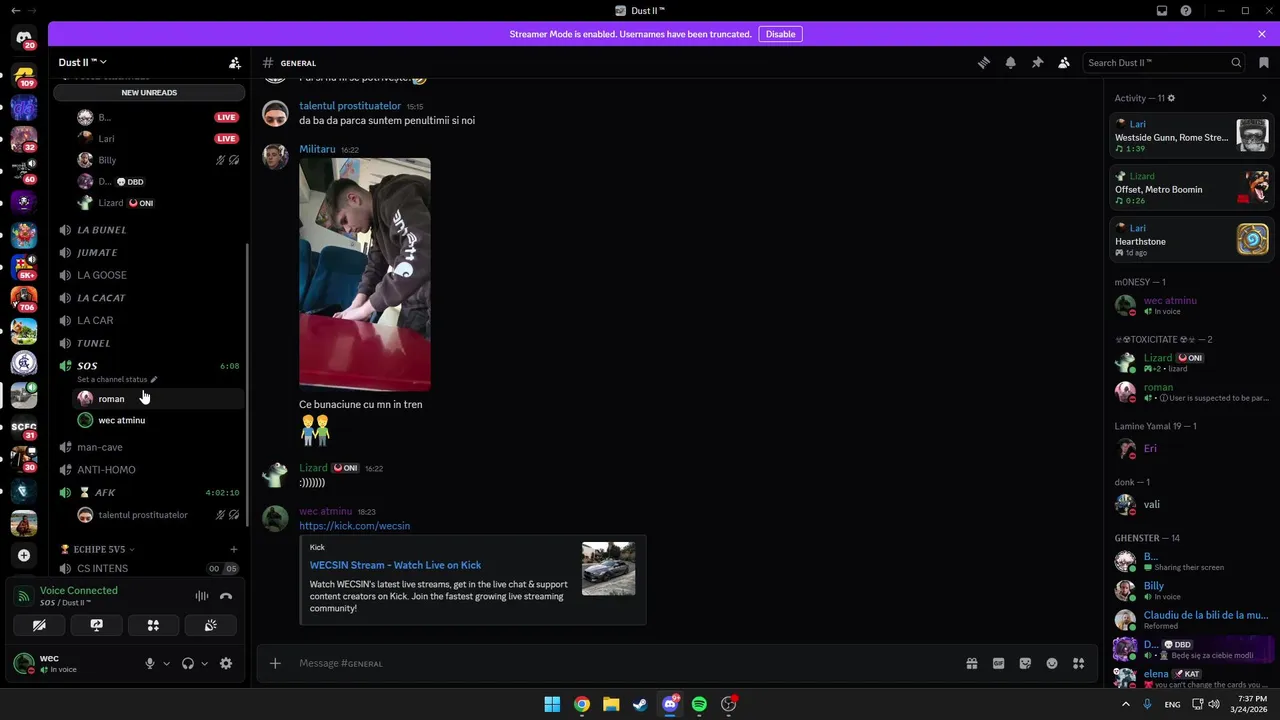Join the ANTI-HOMO voice channel
This screenshot has width=1280, height=720.
149,470
